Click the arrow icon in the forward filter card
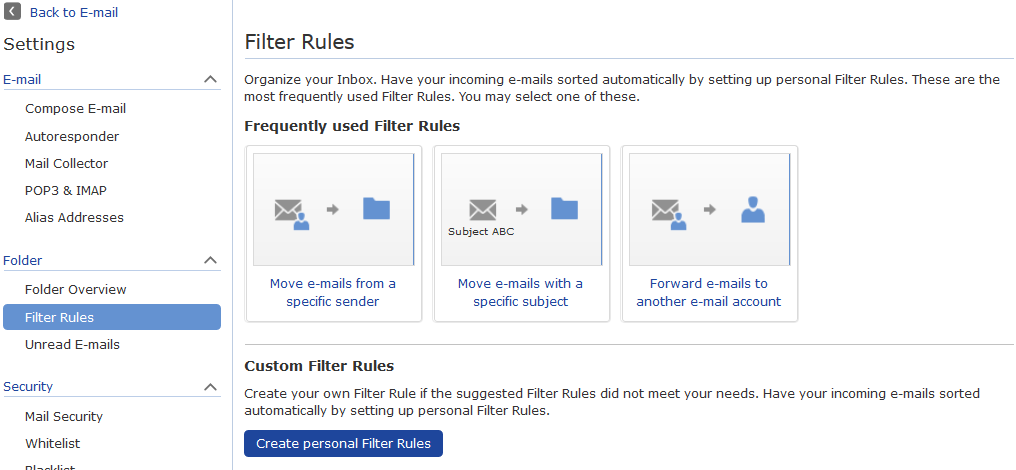1016x470 pixels. (x=710, y=209)
